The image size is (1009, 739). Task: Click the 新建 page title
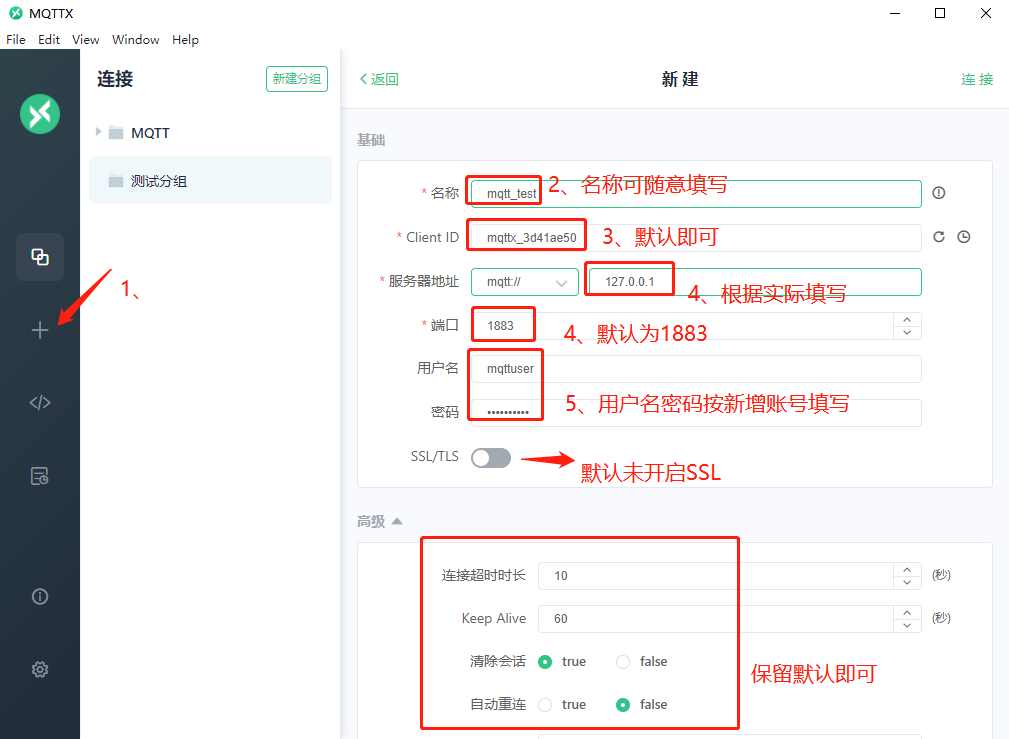[680, 79]
